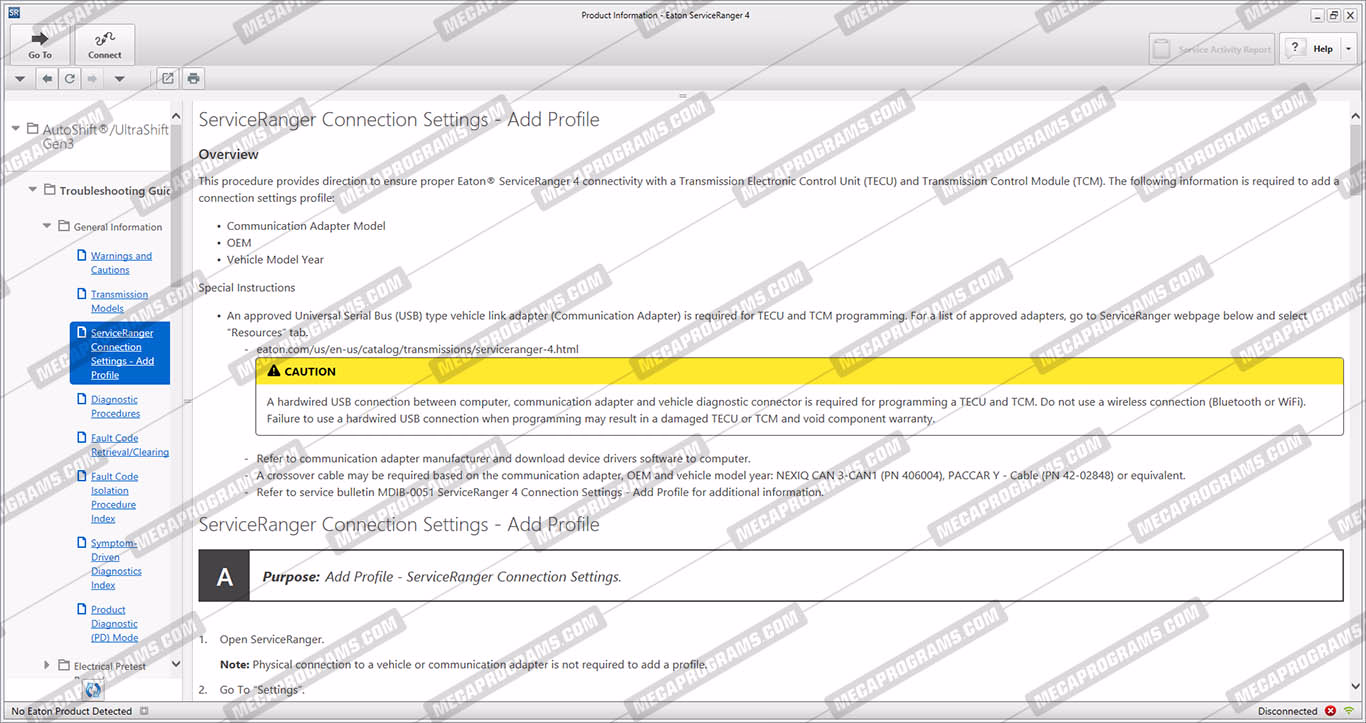Click the red Disconnected status icon
Viewport: 1366px width, 723px height.
1330,711
